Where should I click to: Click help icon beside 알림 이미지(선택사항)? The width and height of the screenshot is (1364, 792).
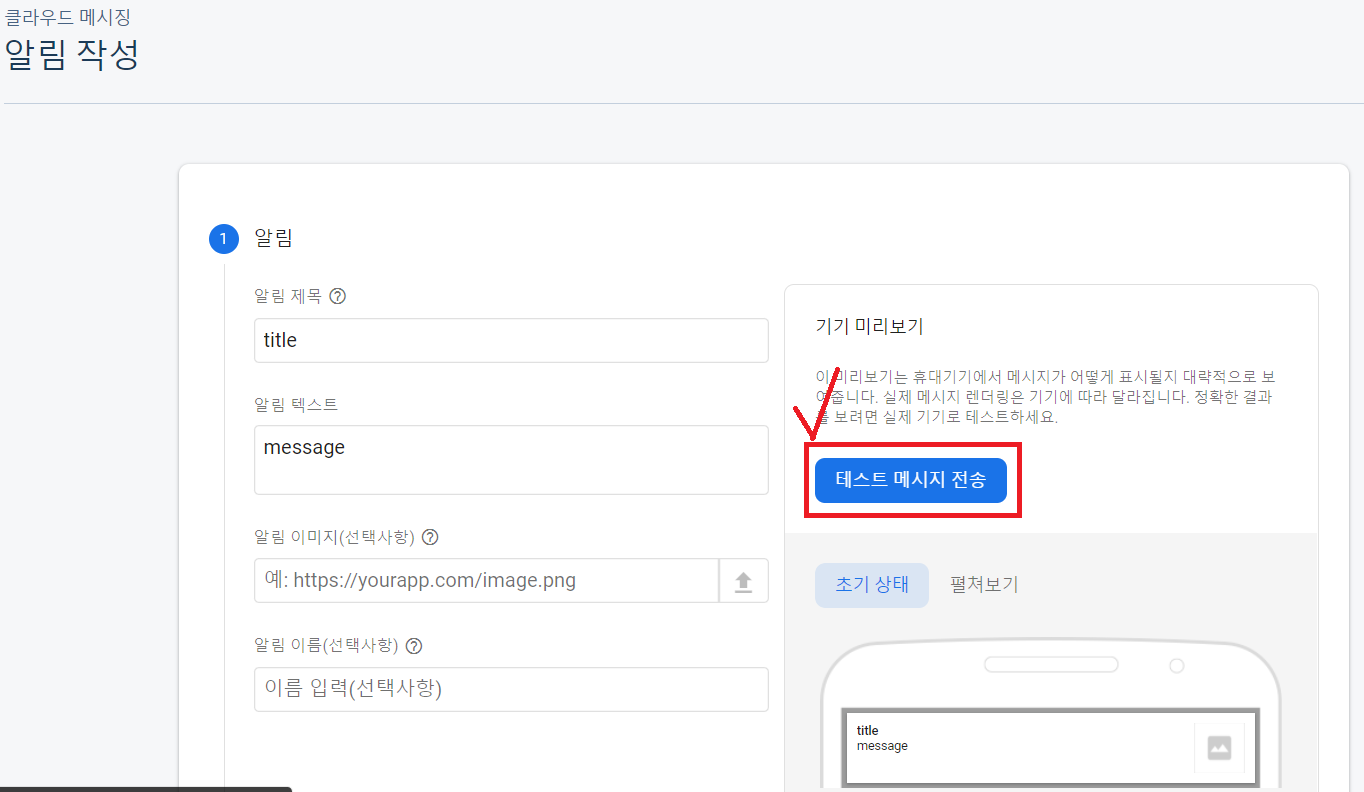(431, 537)
